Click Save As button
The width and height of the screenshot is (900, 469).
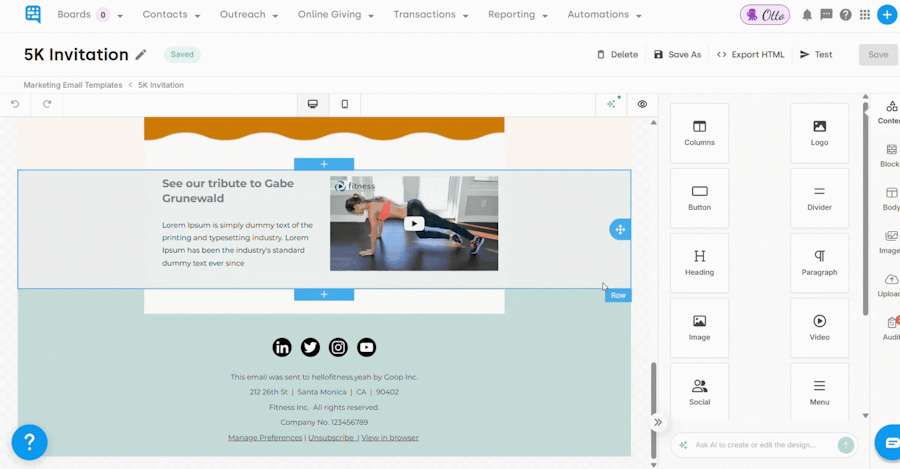tap(677, 55)
